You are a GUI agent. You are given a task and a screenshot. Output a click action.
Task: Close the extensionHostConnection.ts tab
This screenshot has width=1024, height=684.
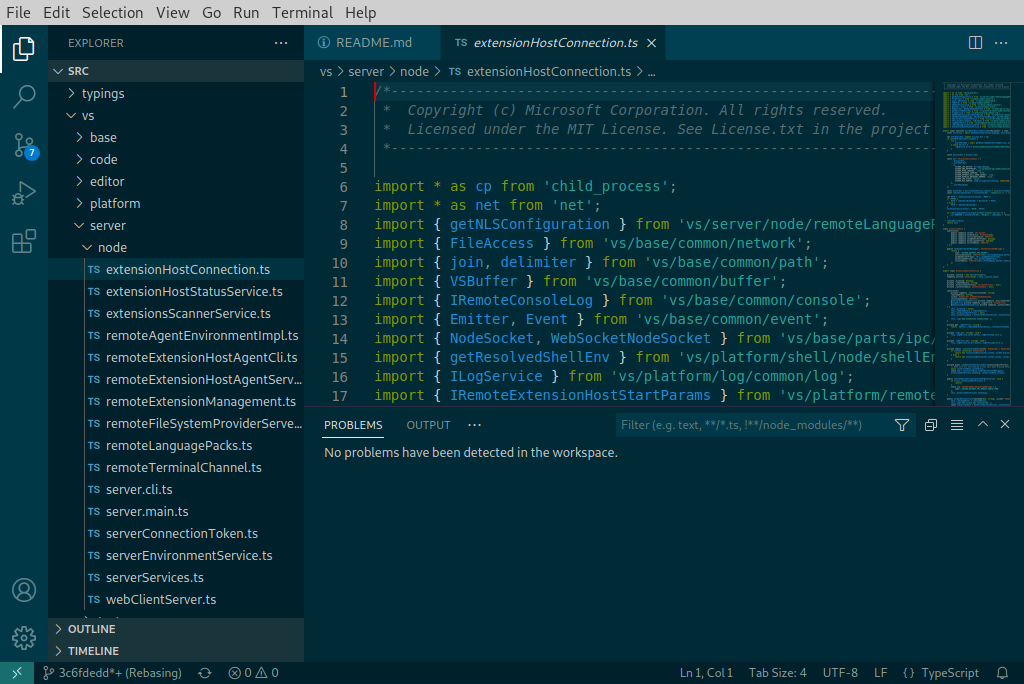click(x=651, y=43)
